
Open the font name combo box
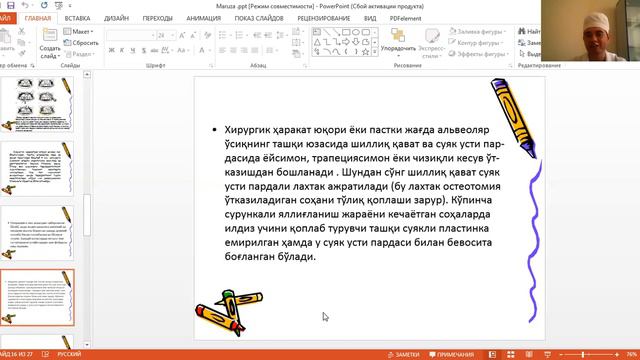click(131, 36)
